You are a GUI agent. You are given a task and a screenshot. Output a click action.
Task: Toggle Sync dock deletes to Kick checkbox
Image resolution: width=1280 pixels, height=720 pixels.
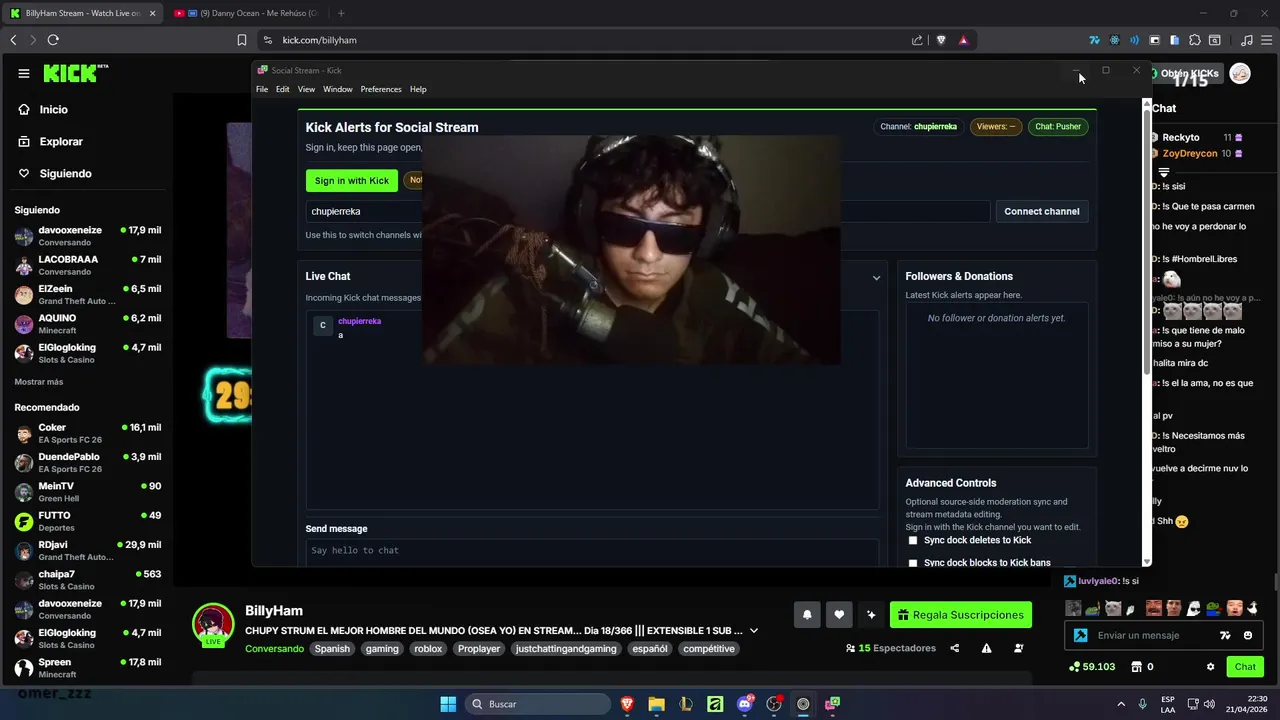tap(912, 540)
